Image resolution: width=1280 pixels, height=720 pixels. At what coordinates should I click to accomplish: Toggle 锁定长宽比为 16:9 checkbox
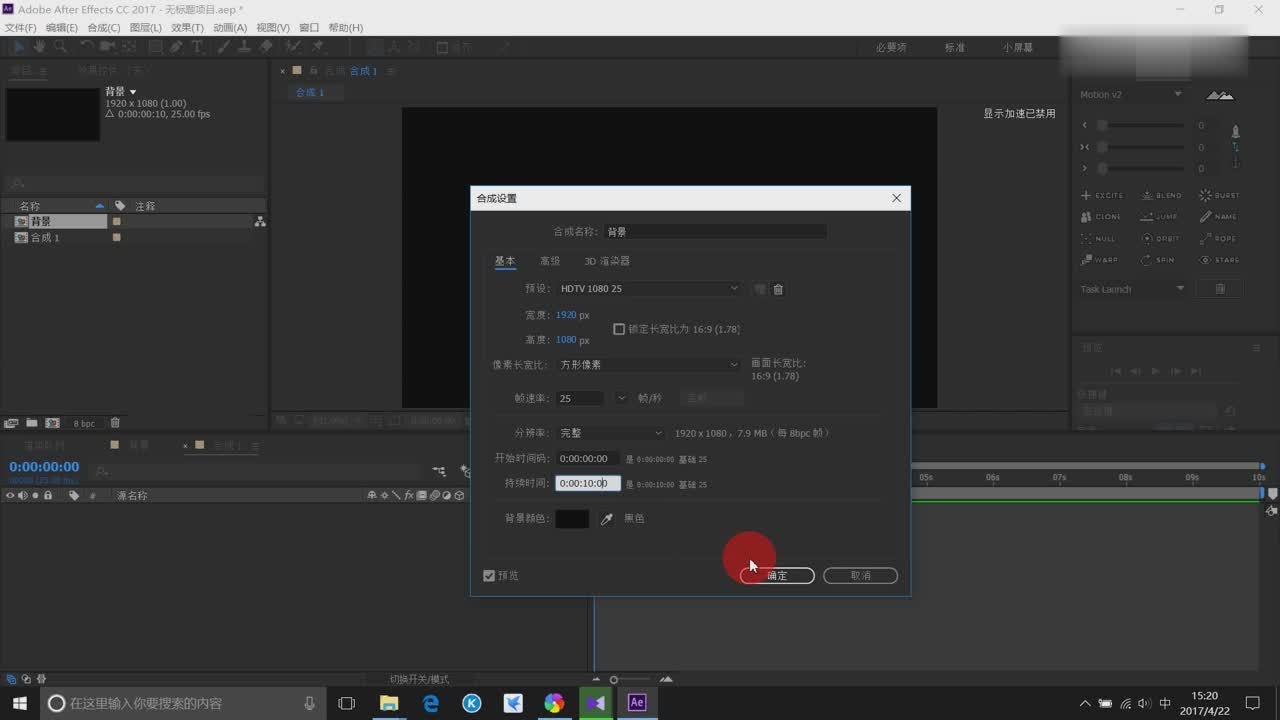coord(619,329)
